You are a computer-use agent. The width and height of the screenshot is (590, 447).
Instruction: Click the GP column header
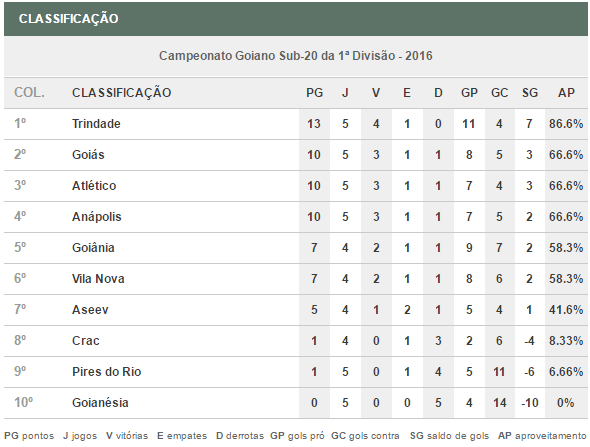point(469,93)
